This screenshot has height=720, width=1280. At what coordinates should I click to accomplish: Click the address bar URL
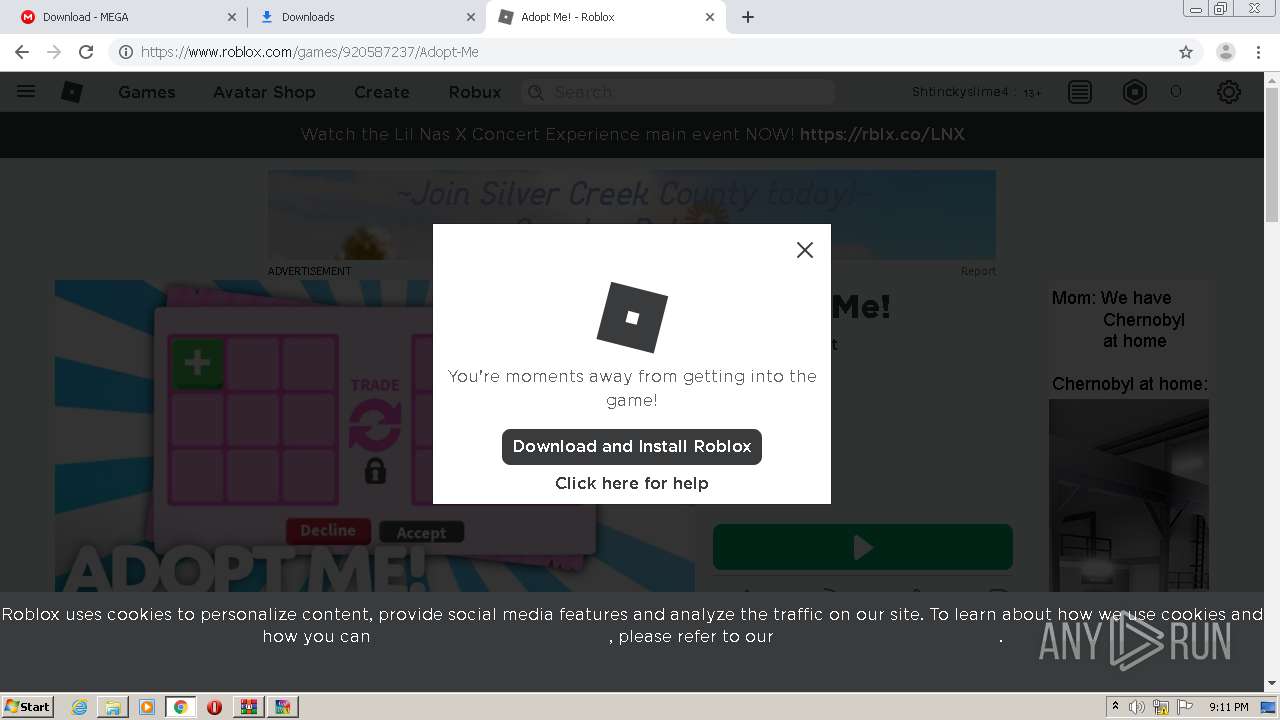310,52
